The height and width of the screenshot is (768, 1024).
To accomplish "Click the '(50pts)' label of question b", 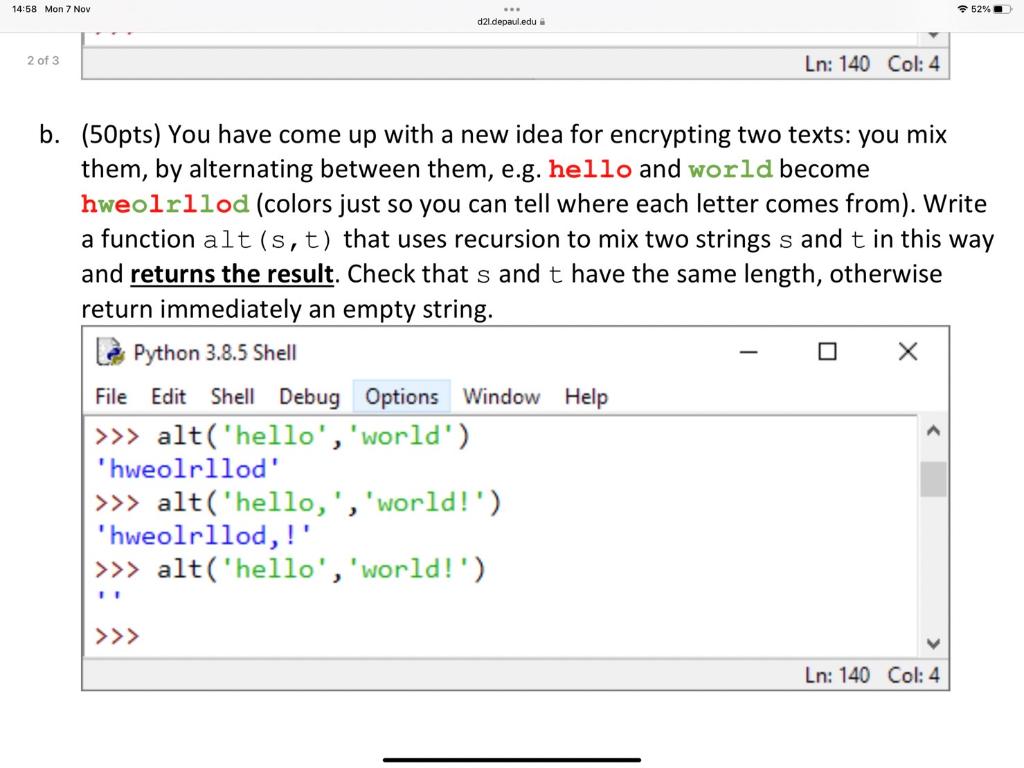I will point(121,135).
